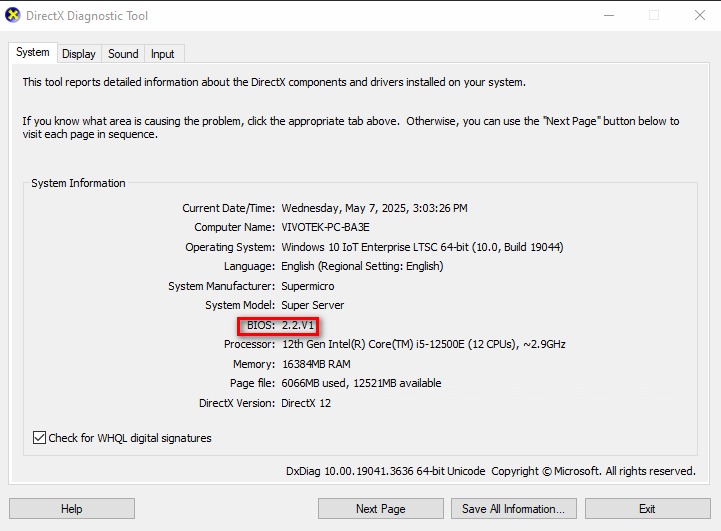
Task: Click the Supermicro manufacturer value
Action: (x=308, y=286)
